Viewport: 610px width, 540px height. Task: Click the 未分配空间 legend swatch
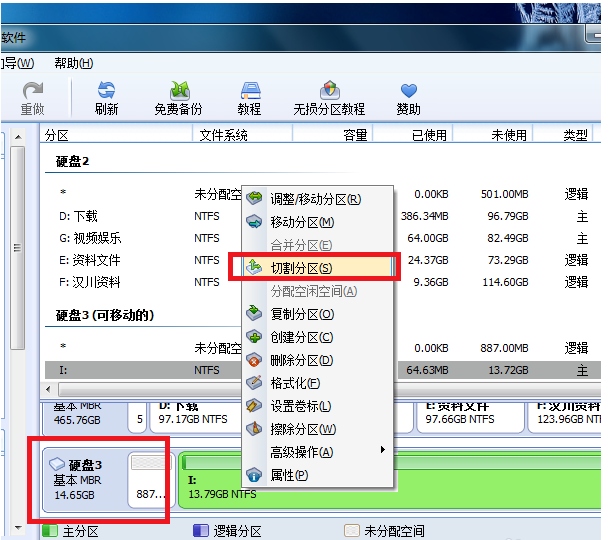click(x=352, y=531)
